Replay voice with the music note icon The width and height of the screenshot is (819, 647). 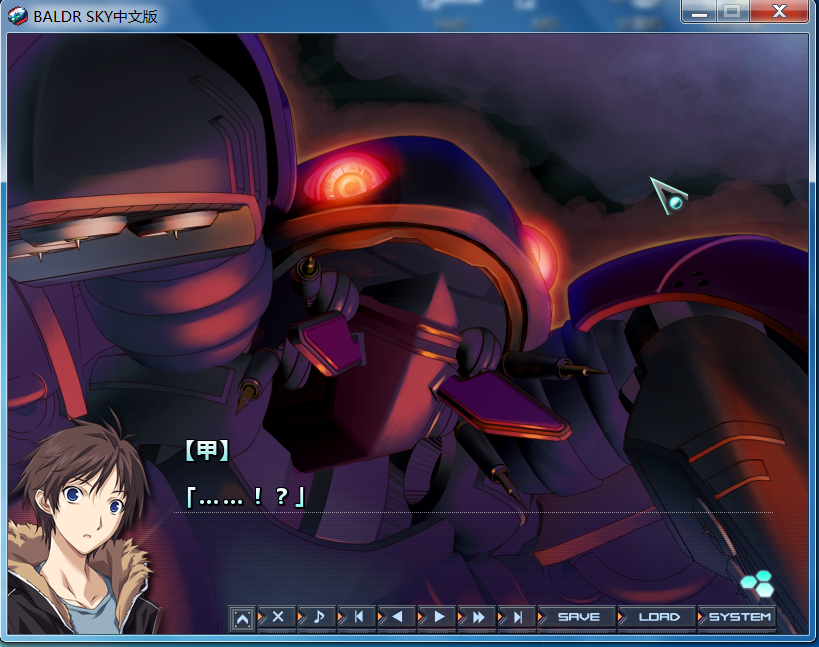click(x=318, y=617)
